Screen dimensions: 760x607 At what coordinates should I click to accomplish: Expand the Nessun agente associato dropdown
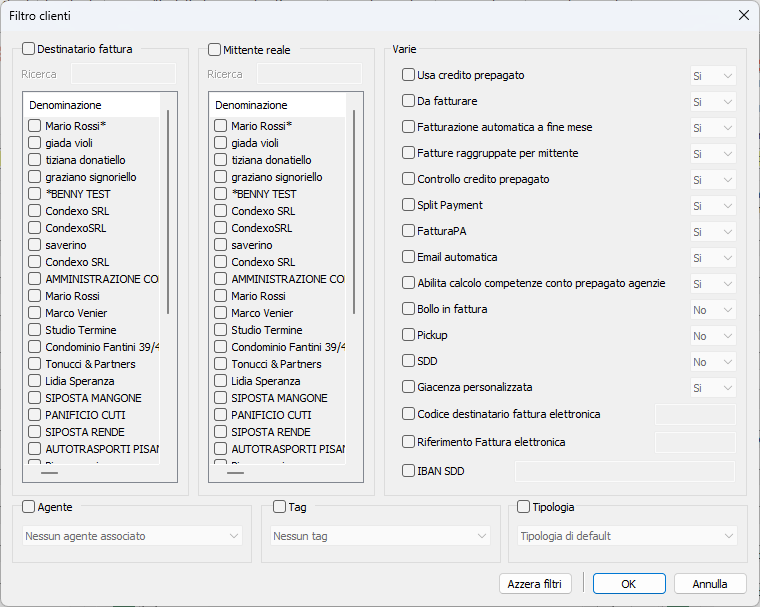click(132, 536)
